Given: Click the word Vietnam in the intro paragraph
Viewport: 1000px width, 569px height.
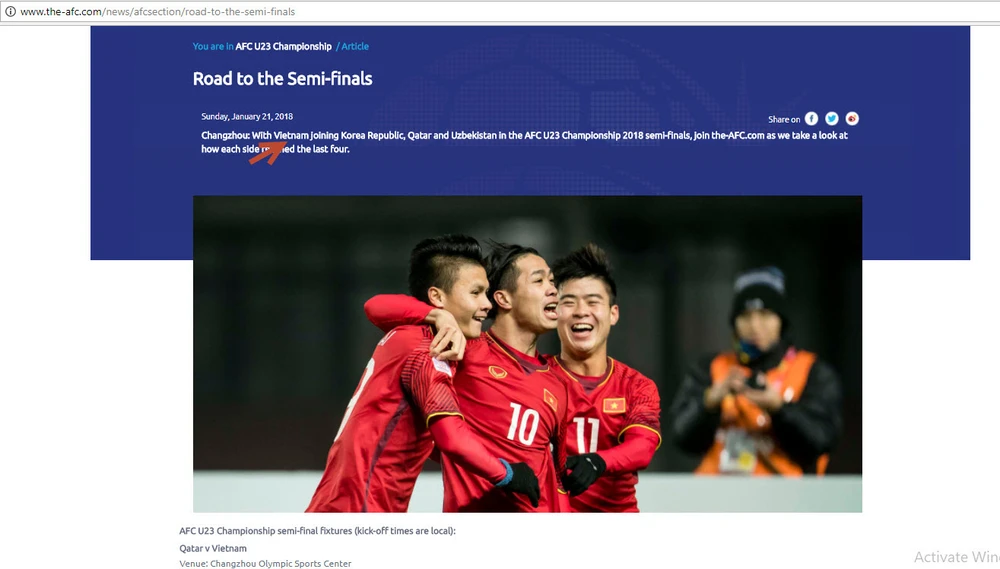Looking at the screenshot, I should pos(291,135).
